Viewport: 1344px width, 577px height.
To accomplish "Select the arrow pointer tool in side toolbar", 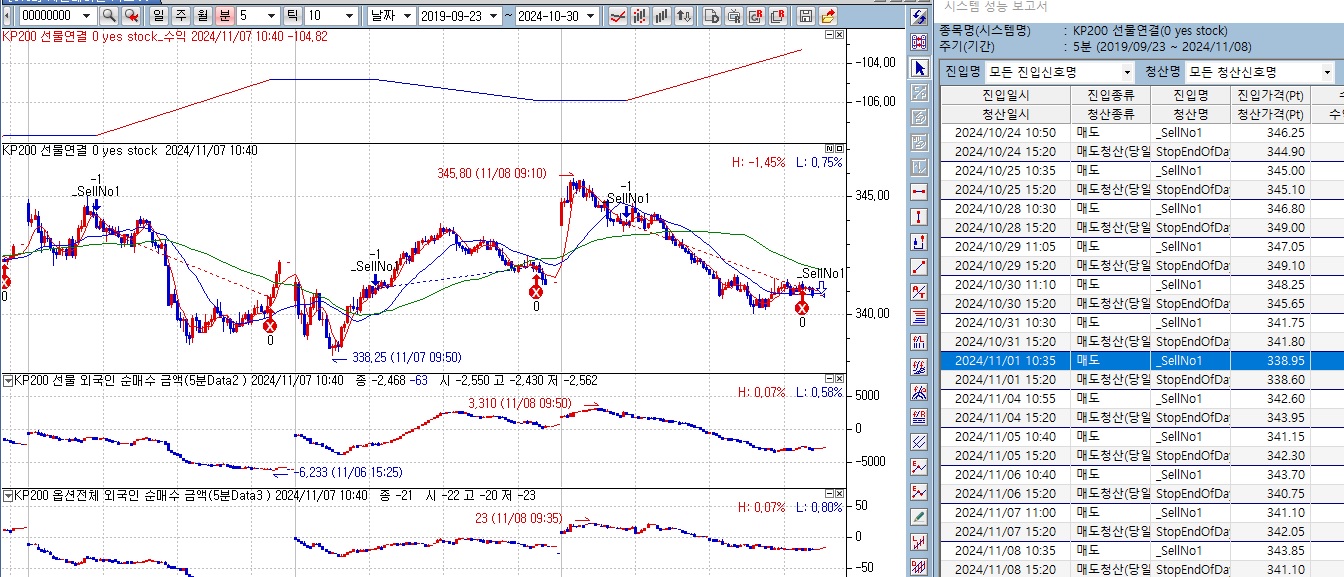I will 919,68.
